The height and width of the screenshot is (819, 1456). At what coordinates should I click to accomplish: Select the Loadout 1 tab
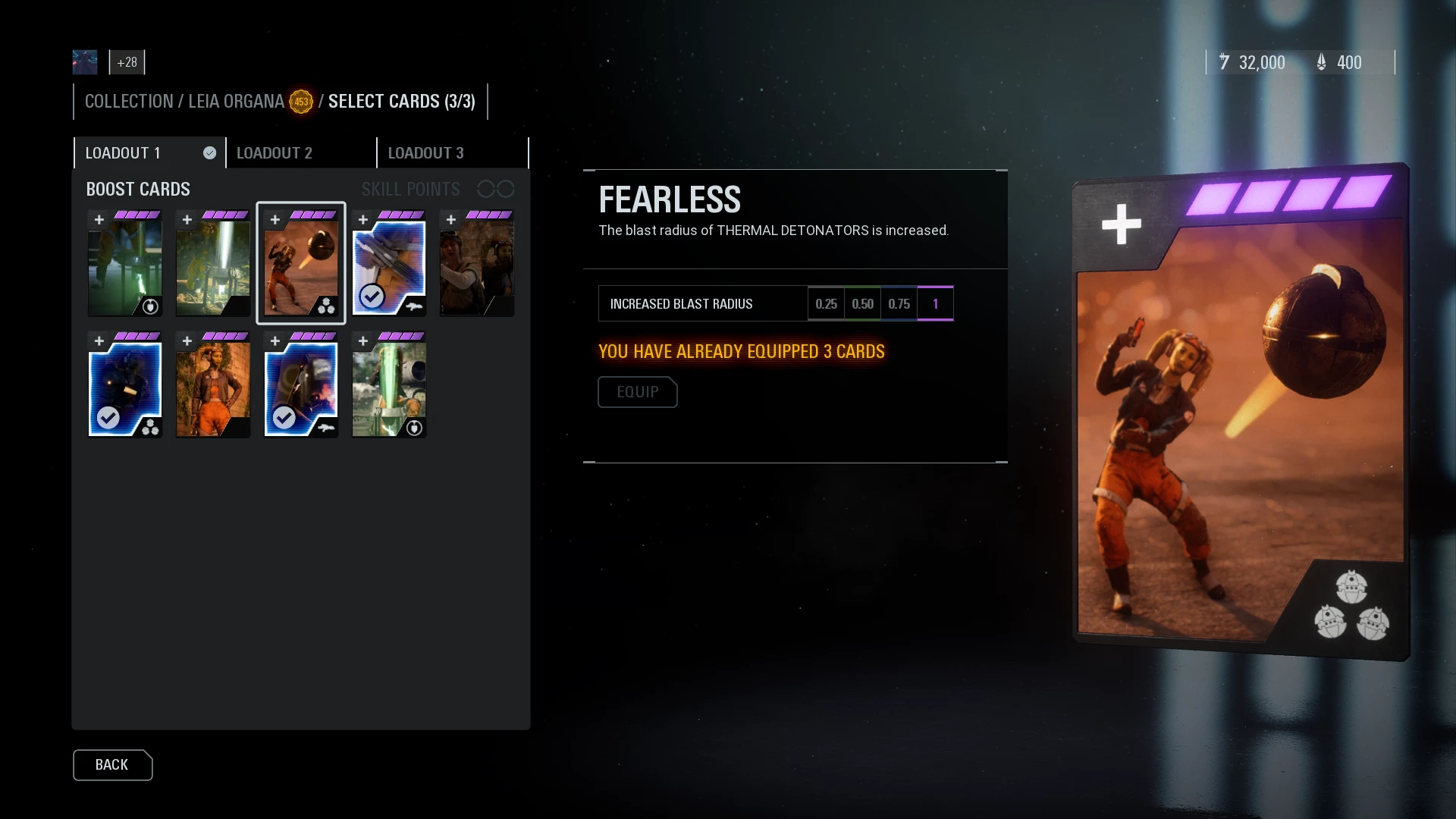(149, 153)
